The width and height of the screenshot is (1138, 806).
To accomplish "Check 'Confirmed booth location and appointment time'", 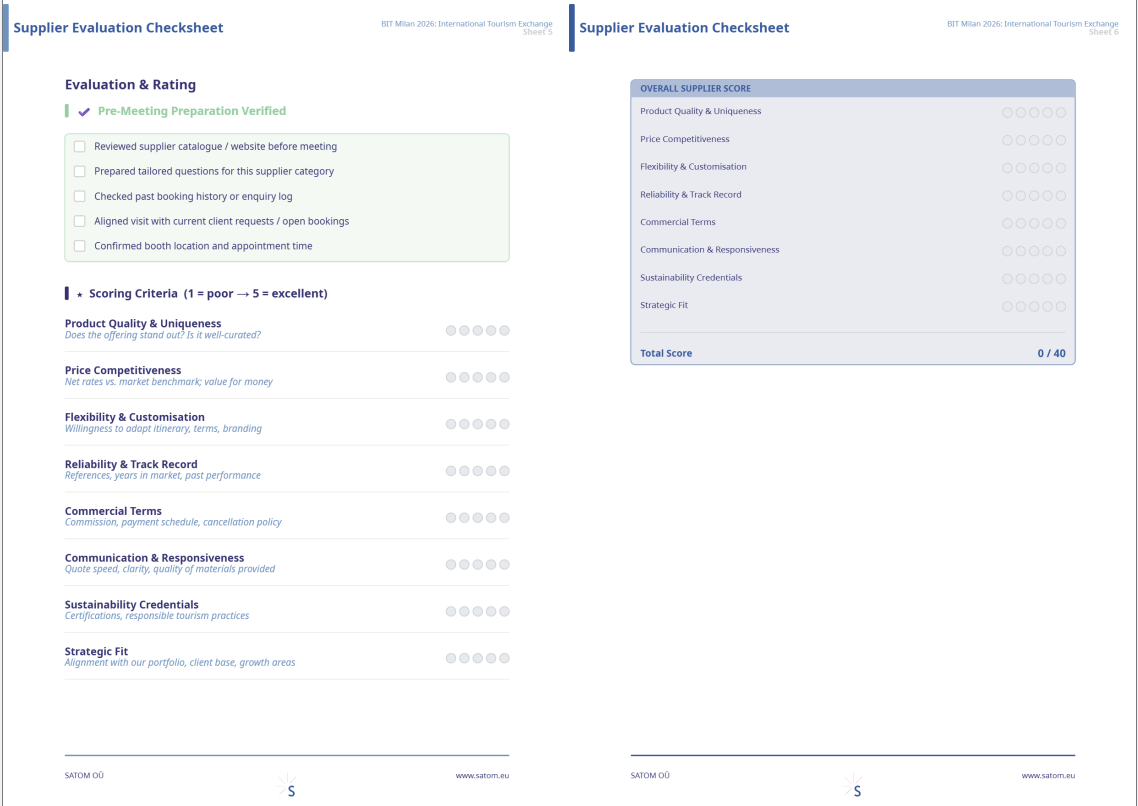I will point(80,246).
